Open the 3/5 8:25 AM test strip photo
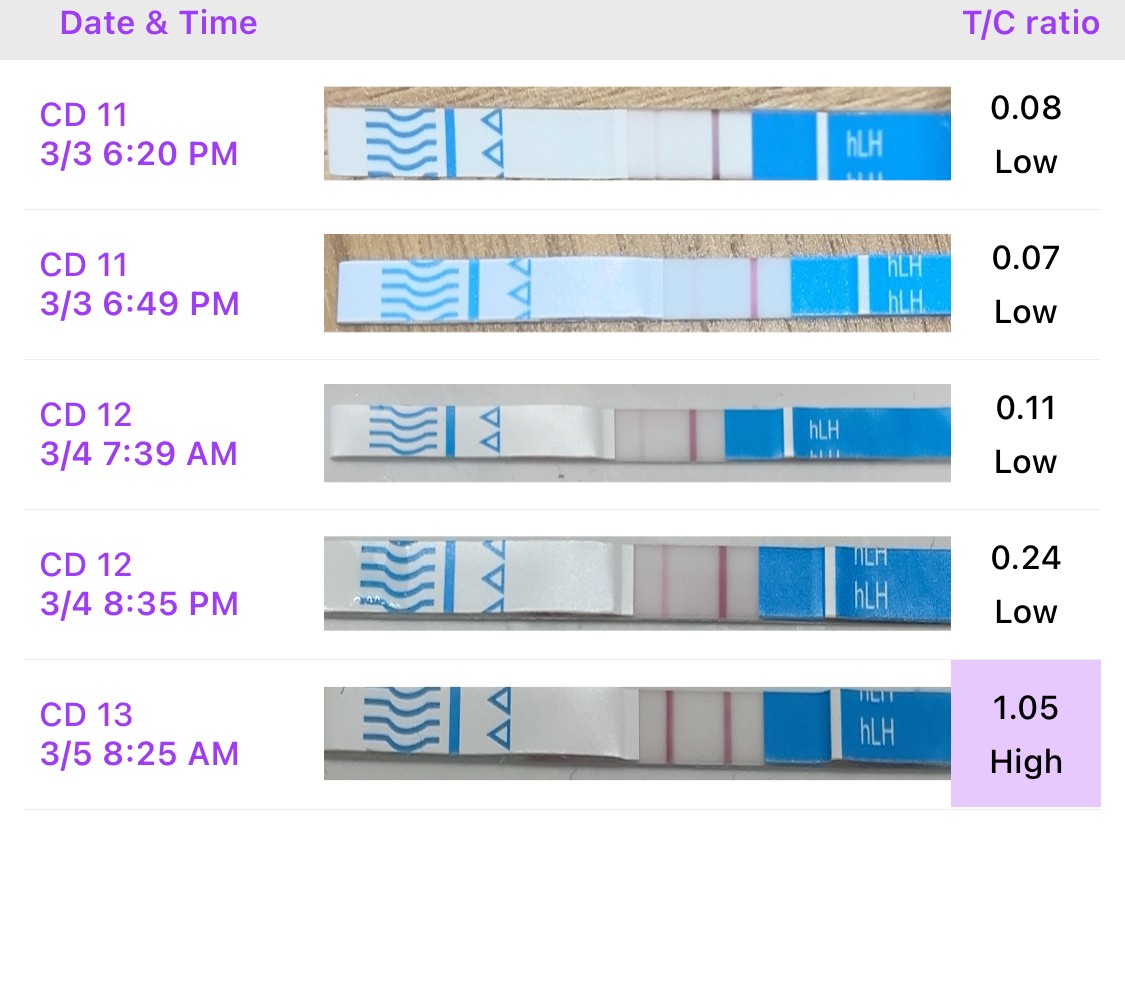 (637, 733)
